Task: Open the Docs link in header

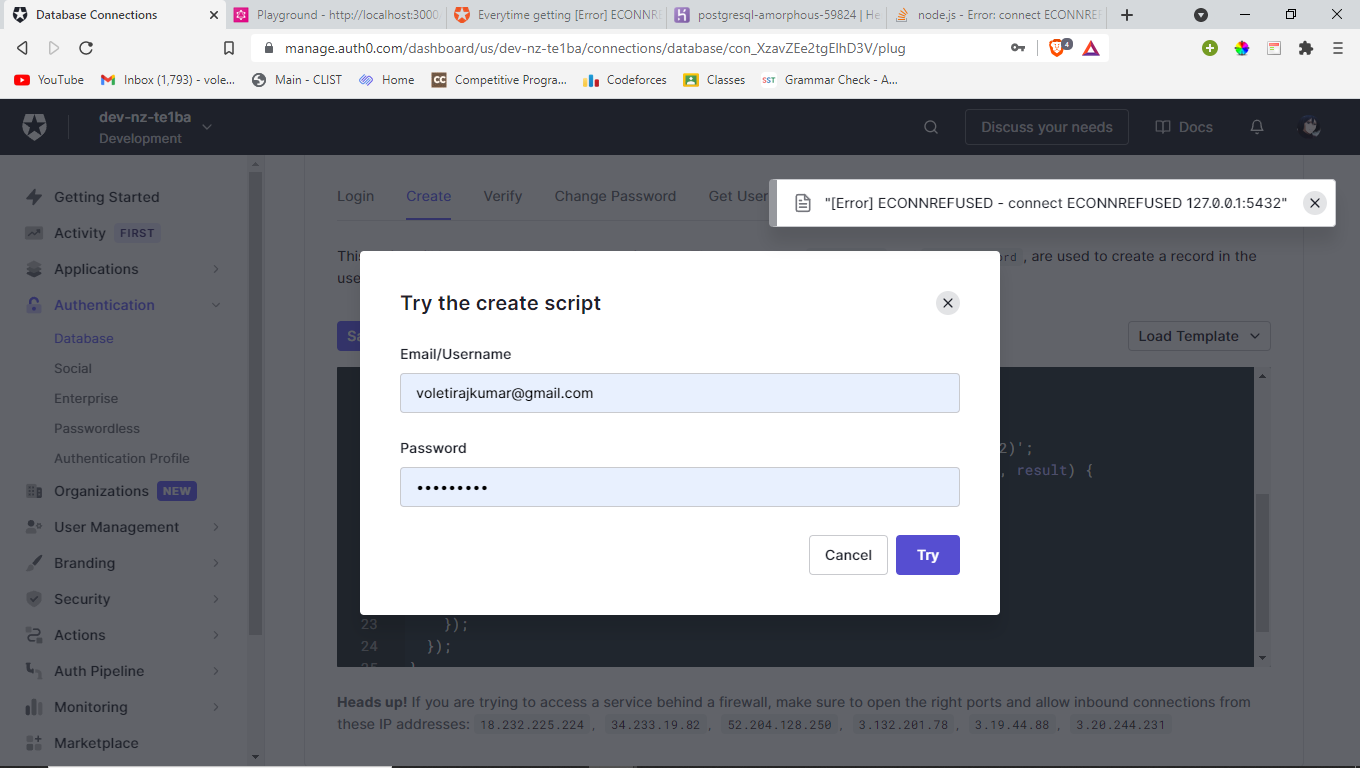Action: click(x=1184, y=127)
